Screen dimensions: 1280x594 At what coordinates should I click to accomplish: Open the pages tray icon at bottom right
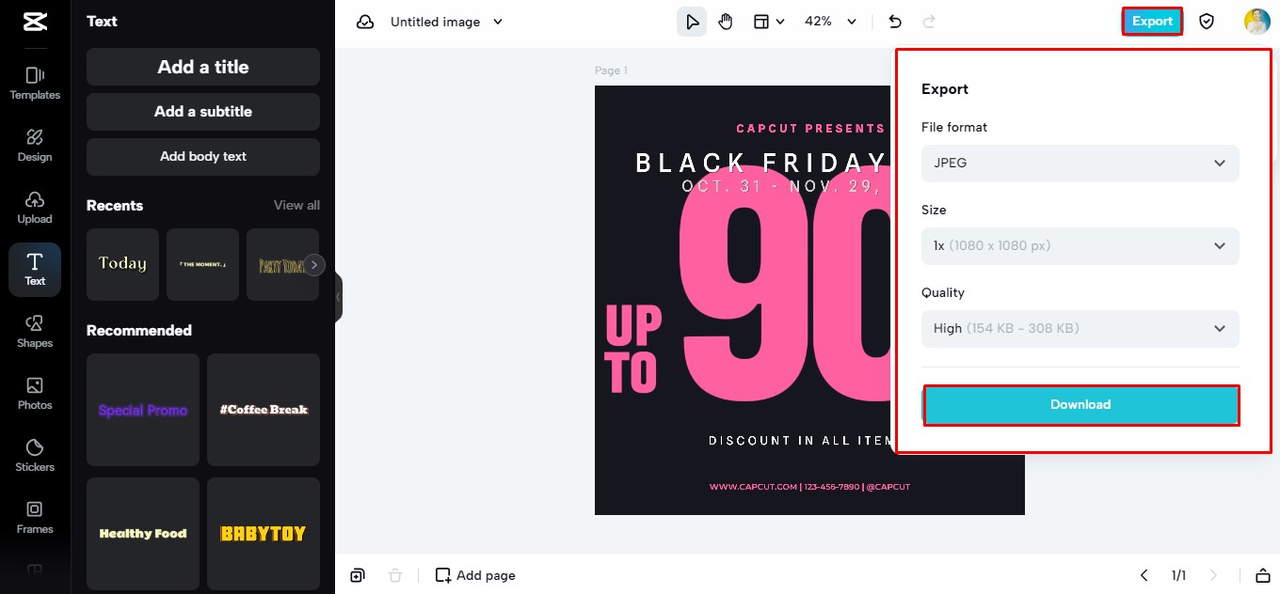point(1261,575)
